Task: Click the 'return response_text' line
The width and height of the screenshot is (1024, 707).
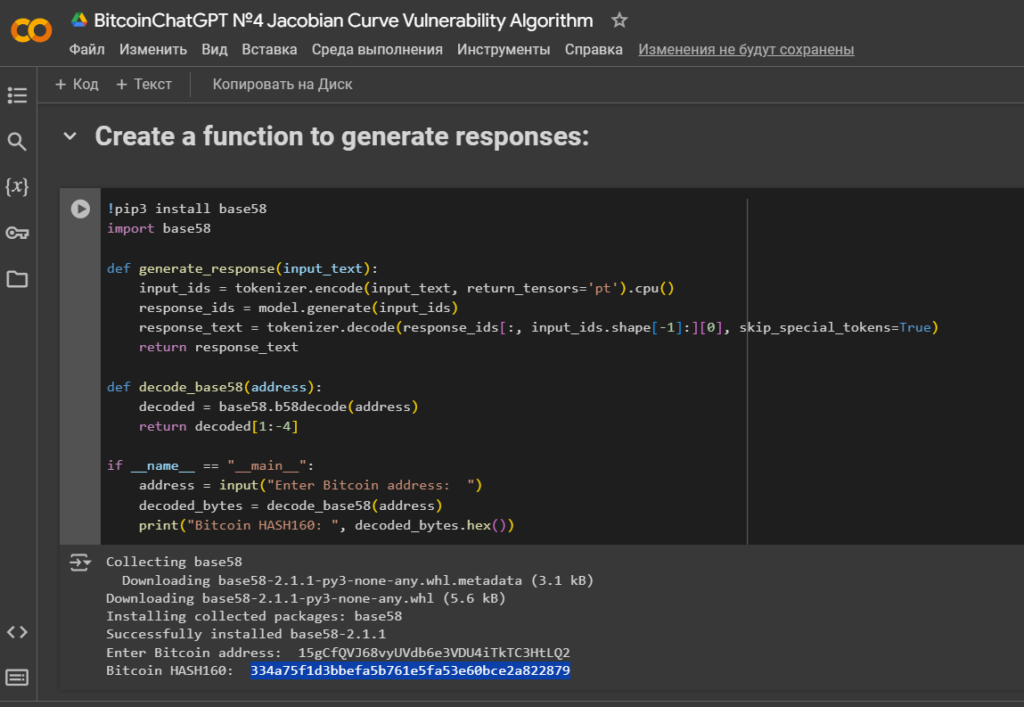Action: 218,347
